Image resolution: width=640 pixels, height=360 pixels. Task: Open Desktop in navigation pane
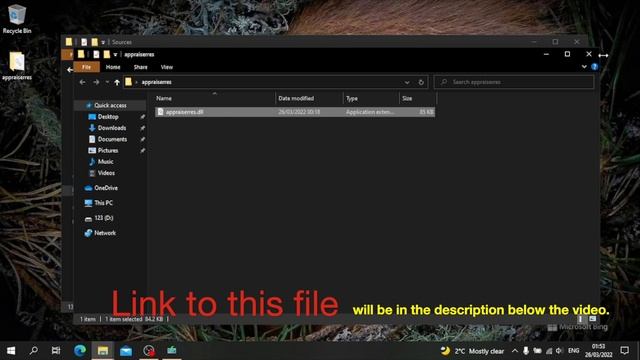click(108, 117)
